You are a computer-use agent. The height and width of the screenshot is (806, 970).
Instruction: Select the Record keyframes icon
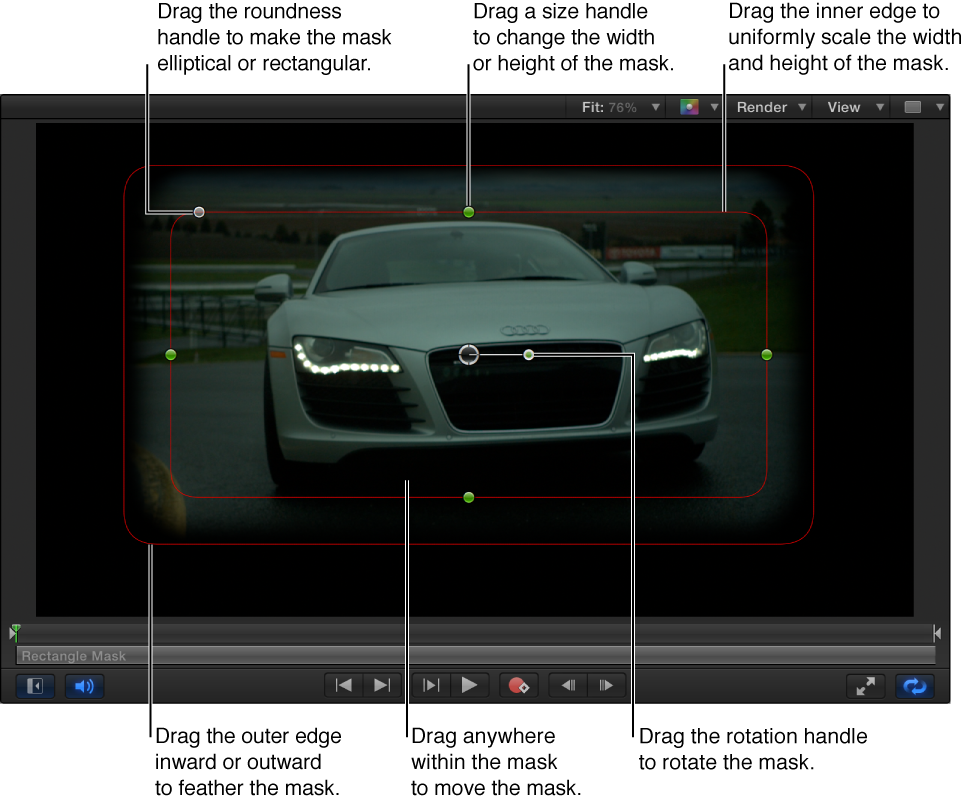tap(519, 685)
